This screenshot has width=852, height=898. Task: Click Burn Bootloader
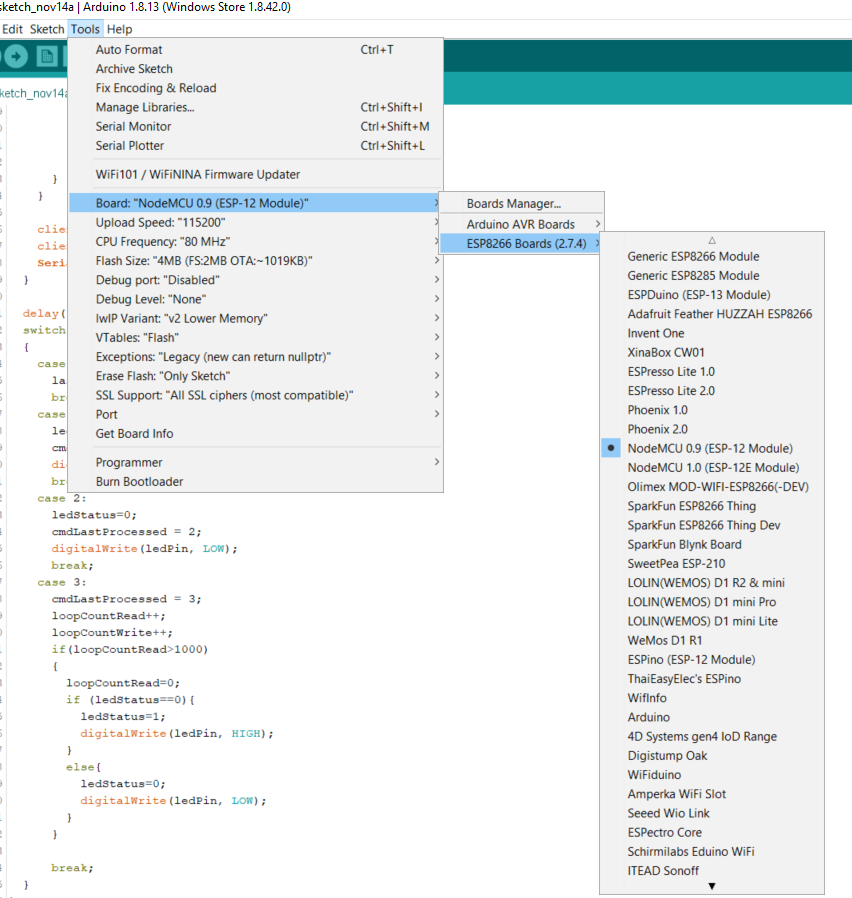point(256,482)
